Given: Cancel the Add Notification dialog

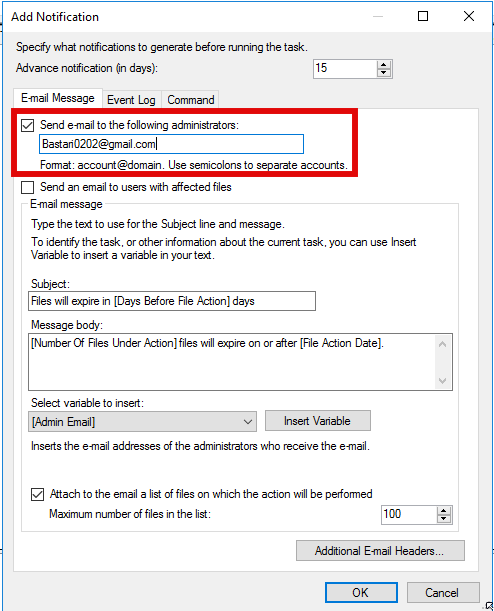Looking at the screenshot, I should 443,593.
